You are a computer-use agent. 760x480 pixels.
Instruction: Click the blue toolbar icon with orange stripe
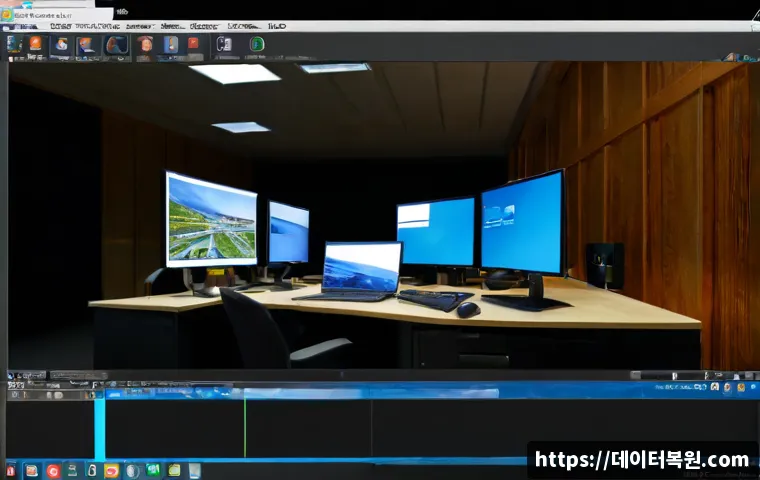coord(171,45)
